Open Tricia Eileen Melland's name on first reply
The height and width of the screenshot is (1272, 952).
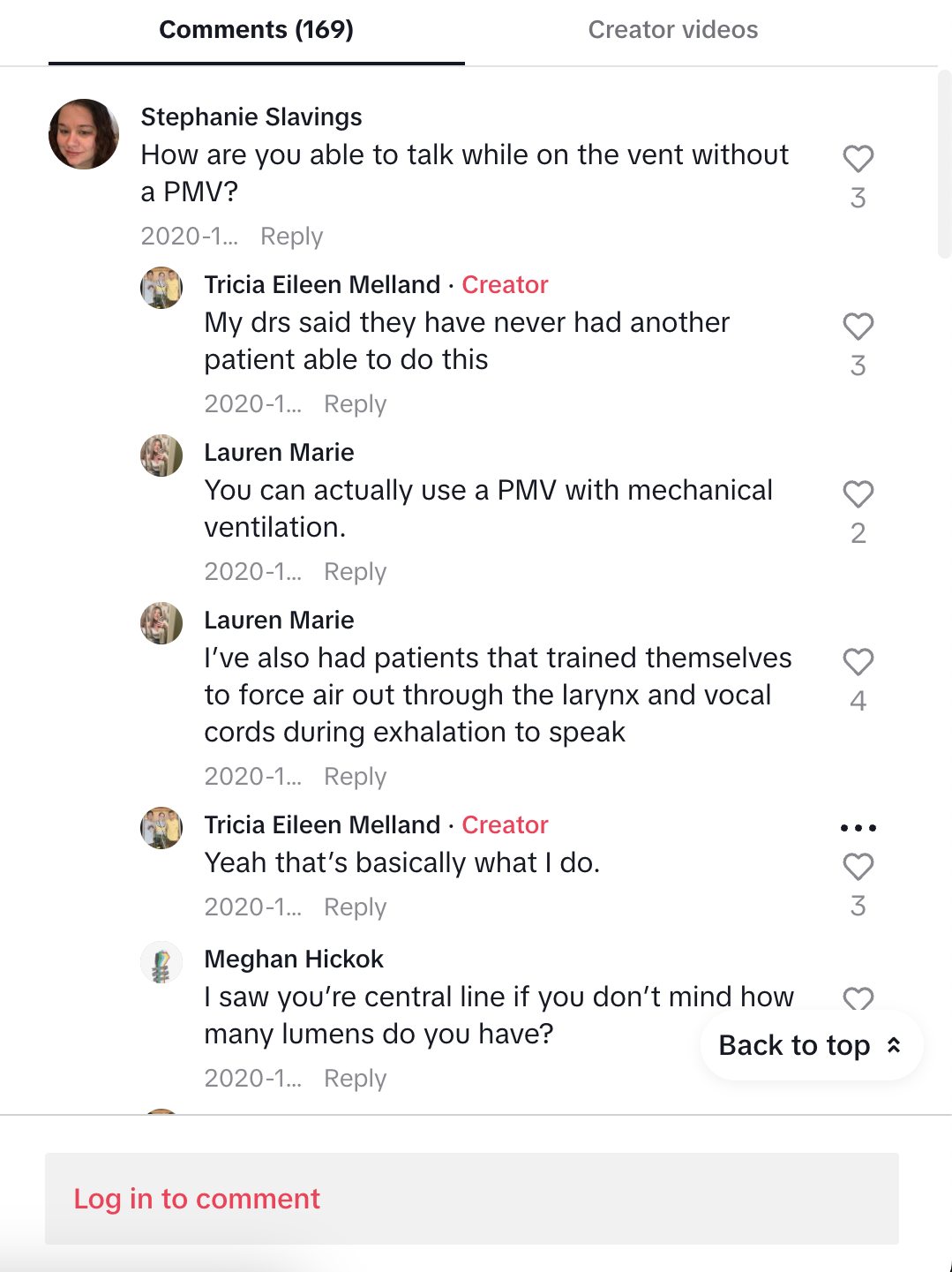[322, 284]
